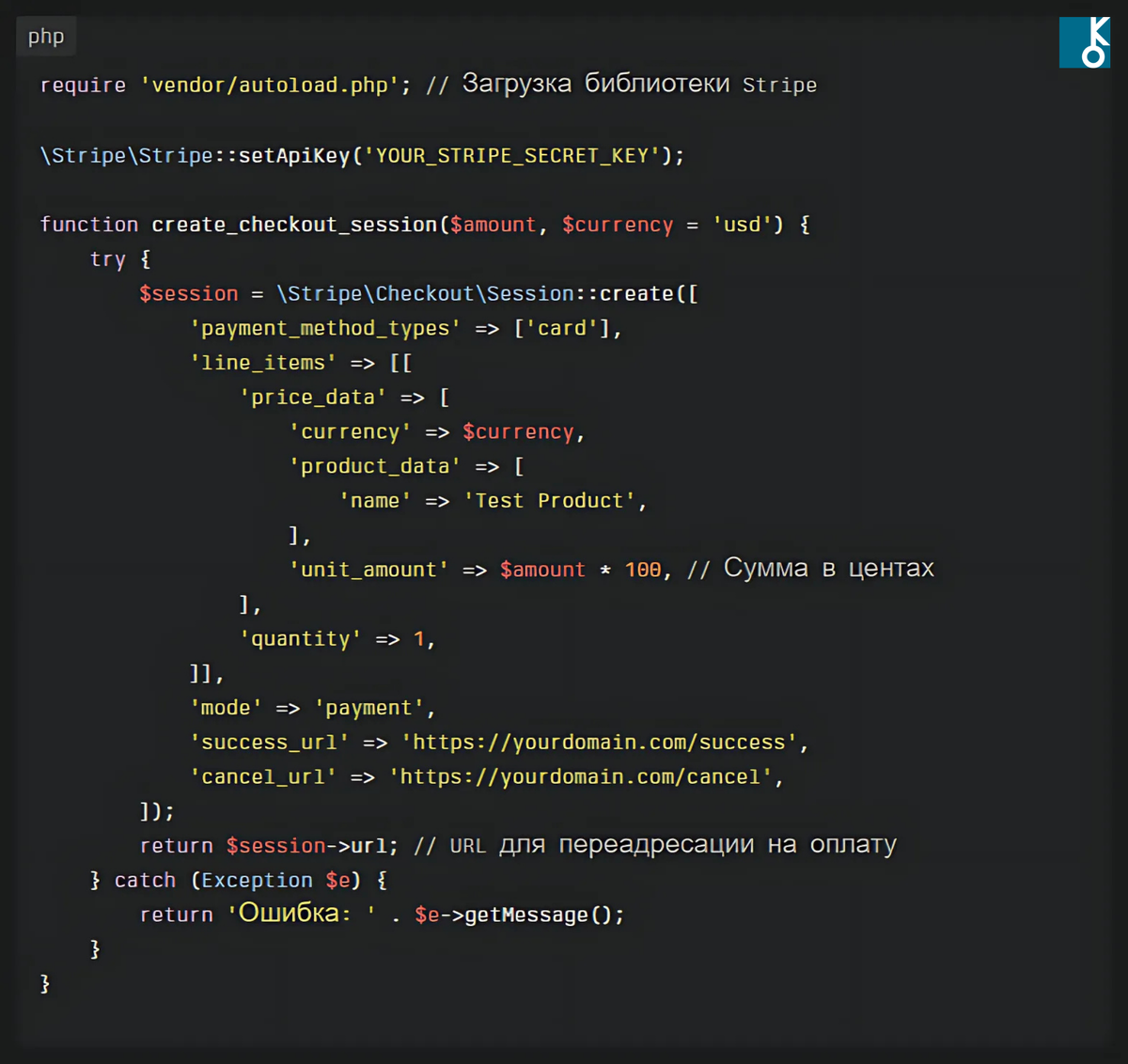Click the create_checkout_session function name
This screenshot has width=1128, height=1064.
tap(294, 225)
